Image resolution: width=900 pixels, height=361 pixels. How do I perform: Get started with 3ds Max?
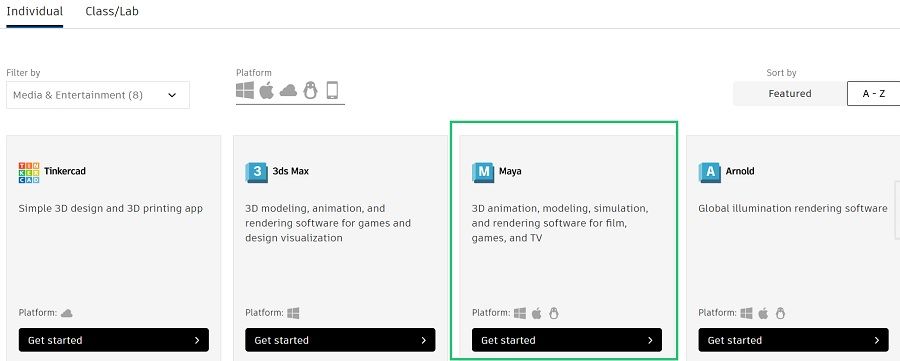point(340,340)
